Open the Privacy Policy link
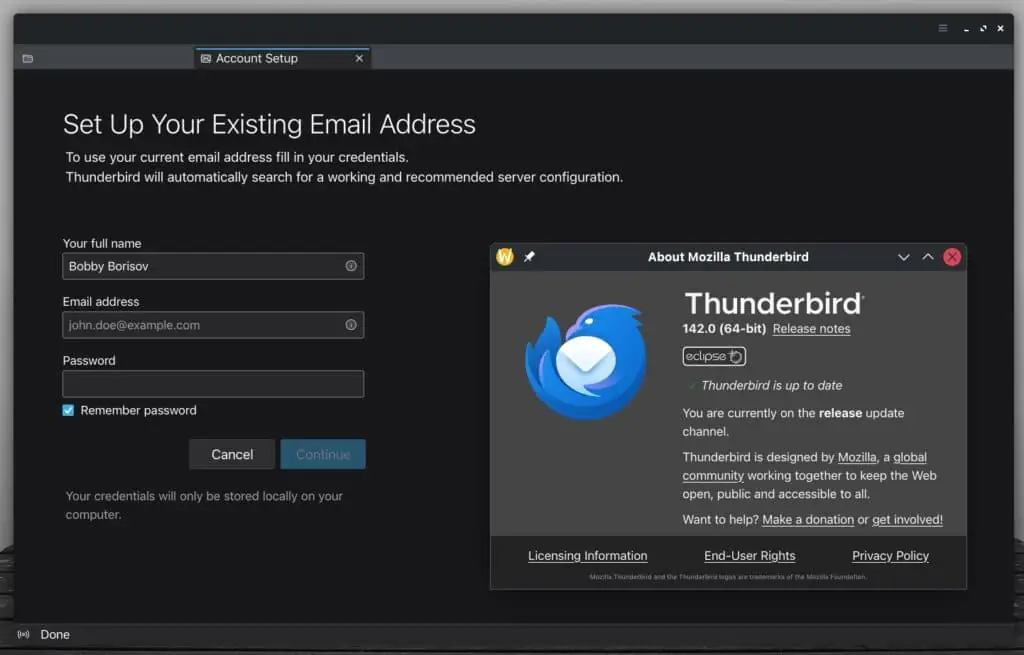 [x=890, y=556]
